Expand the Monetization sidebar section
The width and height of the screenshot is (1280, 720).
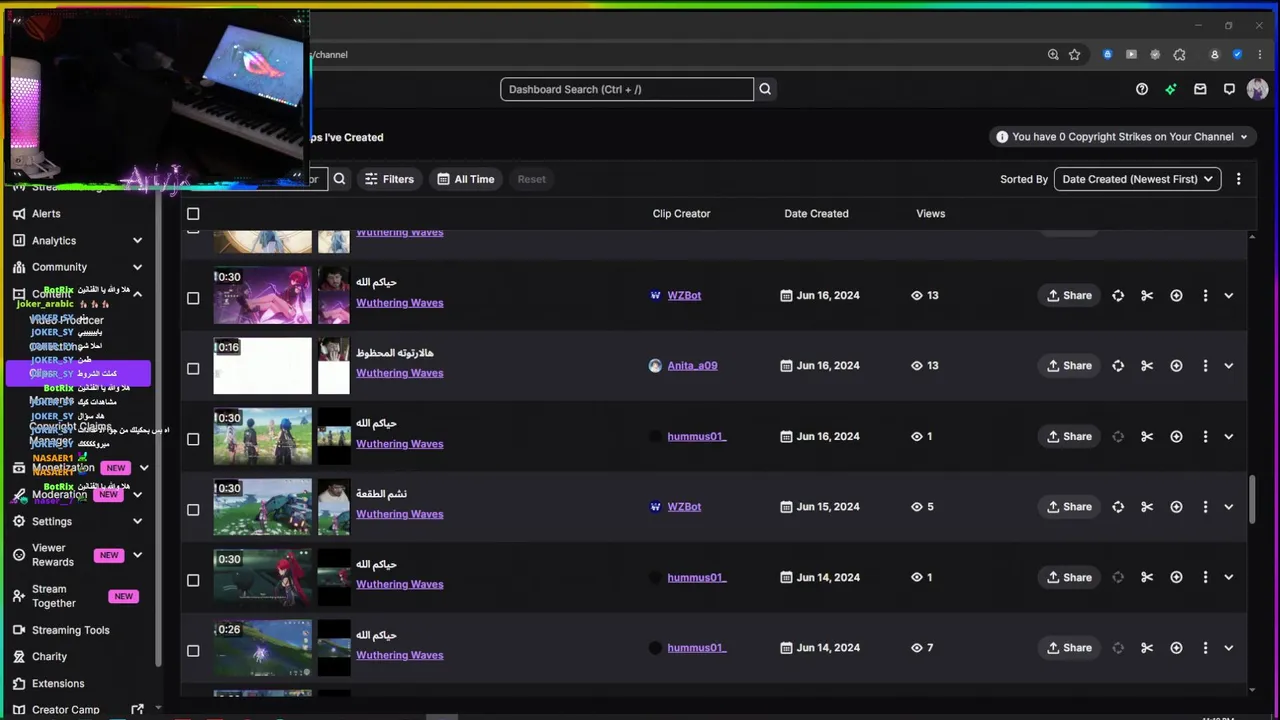(x=144, y=468)
